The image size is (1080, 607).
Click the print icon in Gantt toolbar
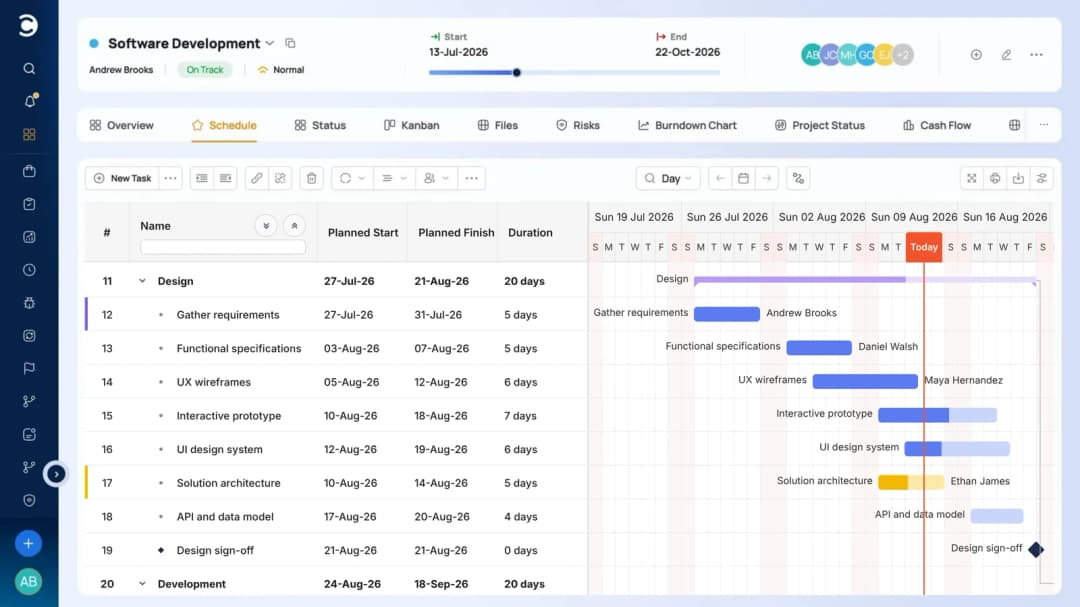[x=995, y=178]
